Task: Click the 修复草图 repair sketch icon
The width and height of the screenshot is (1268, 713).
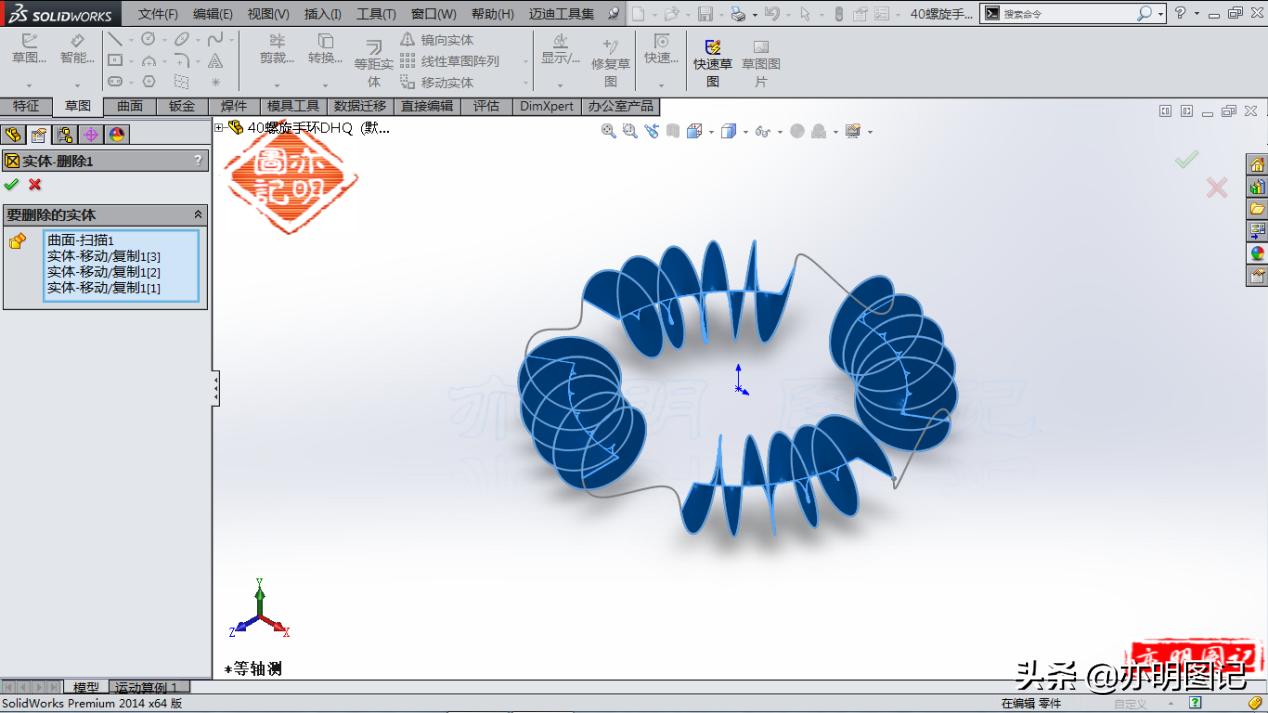Action: click(x=610, y=57)
